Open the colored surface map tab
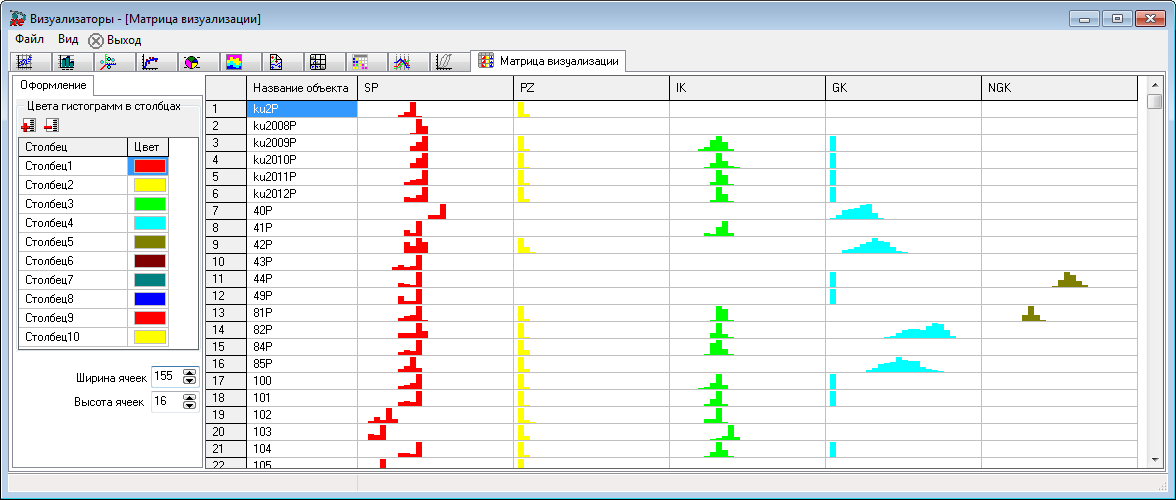The height and width of the screenshot is (500, 1176). point(236,61)
